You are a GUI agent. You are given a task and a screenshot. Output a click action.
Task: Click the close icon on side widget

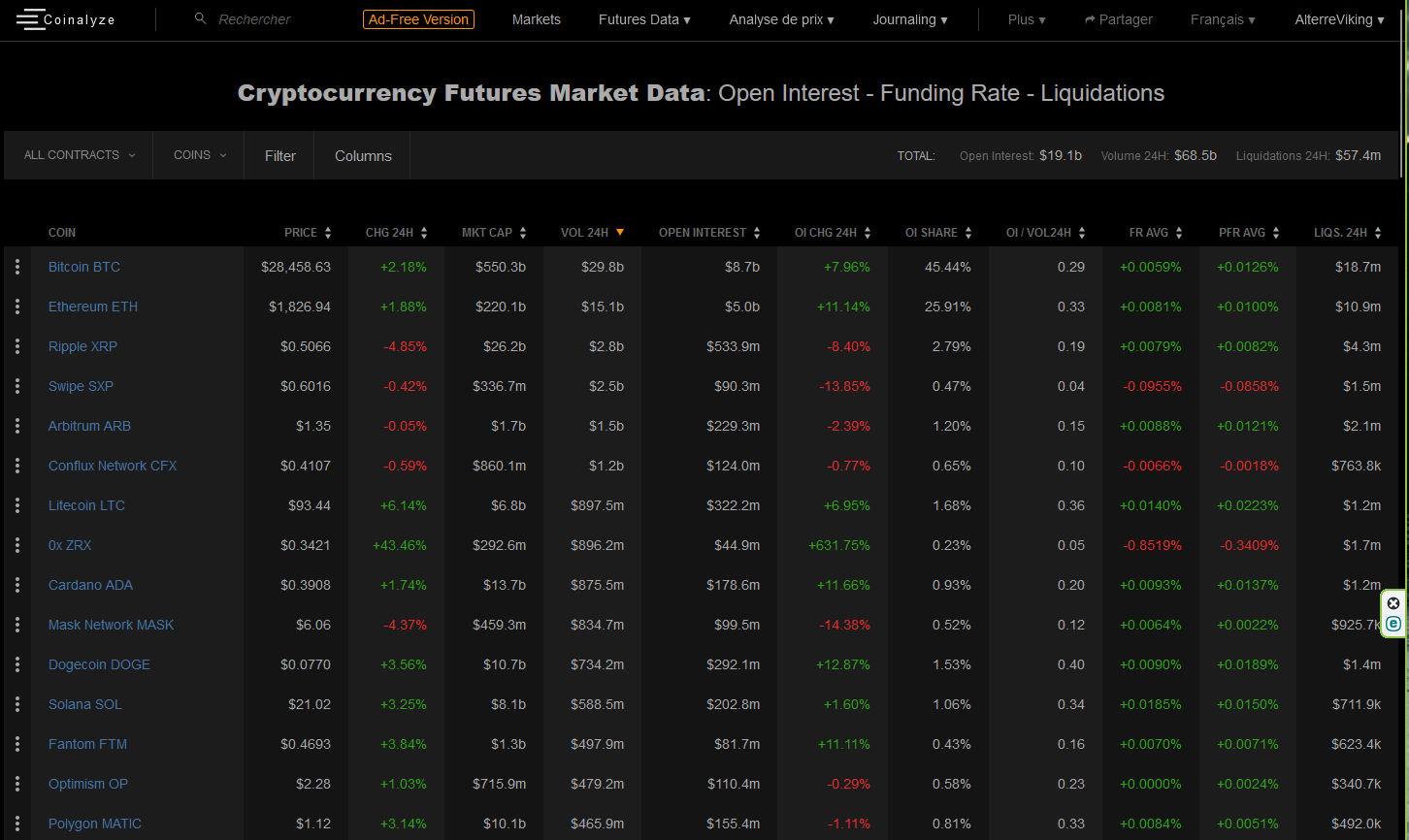pyautogui.click(x=1393, y=603)
